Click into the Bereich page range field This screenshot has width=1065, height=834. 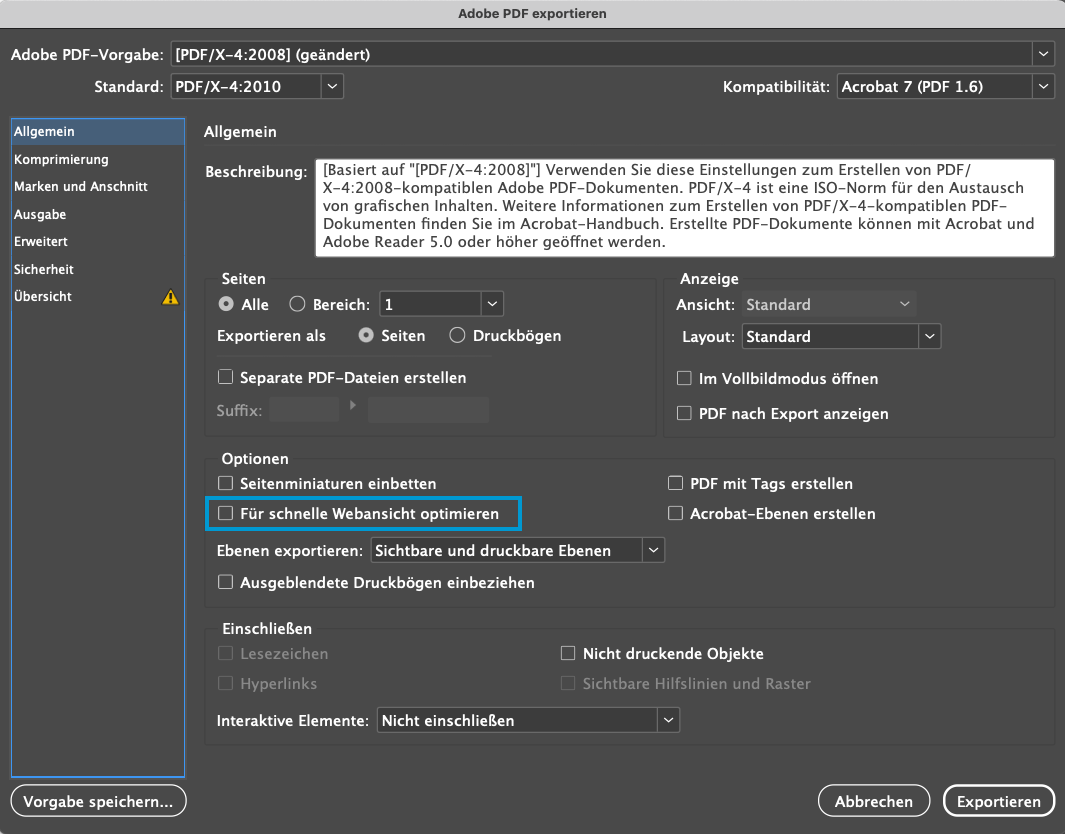pyautogui.click(x=431, y=304)
